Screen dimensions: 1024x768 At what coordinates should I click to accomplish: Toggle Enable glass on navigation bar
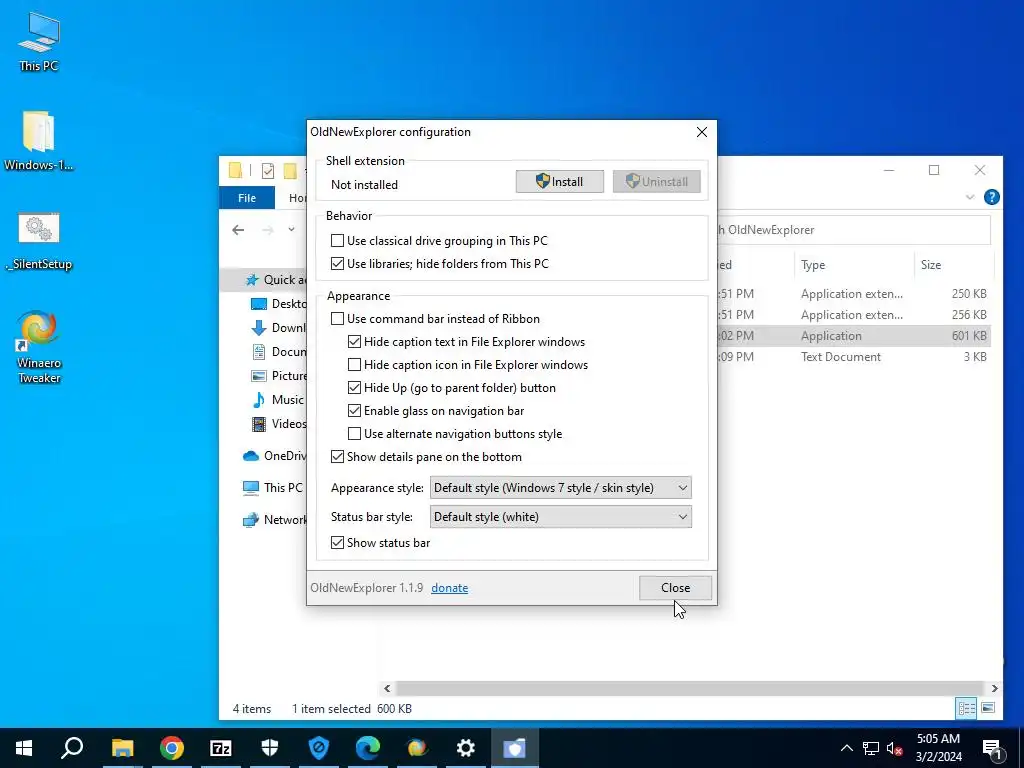click(x=354, y=411)
